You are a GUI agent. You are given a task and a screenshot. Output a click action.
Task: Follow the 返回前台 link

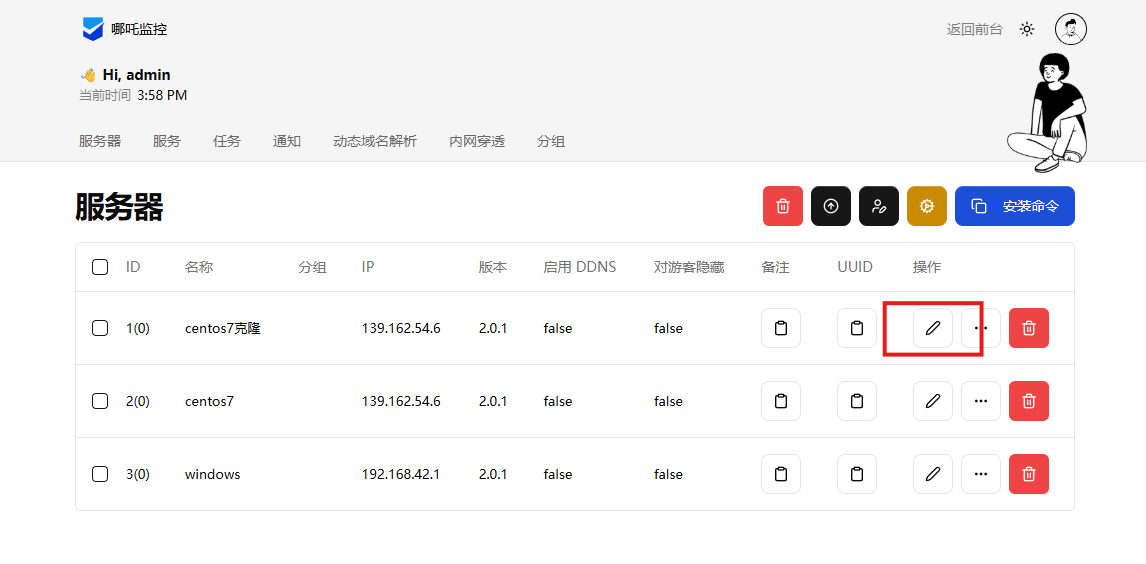click(x=974, y=29)
